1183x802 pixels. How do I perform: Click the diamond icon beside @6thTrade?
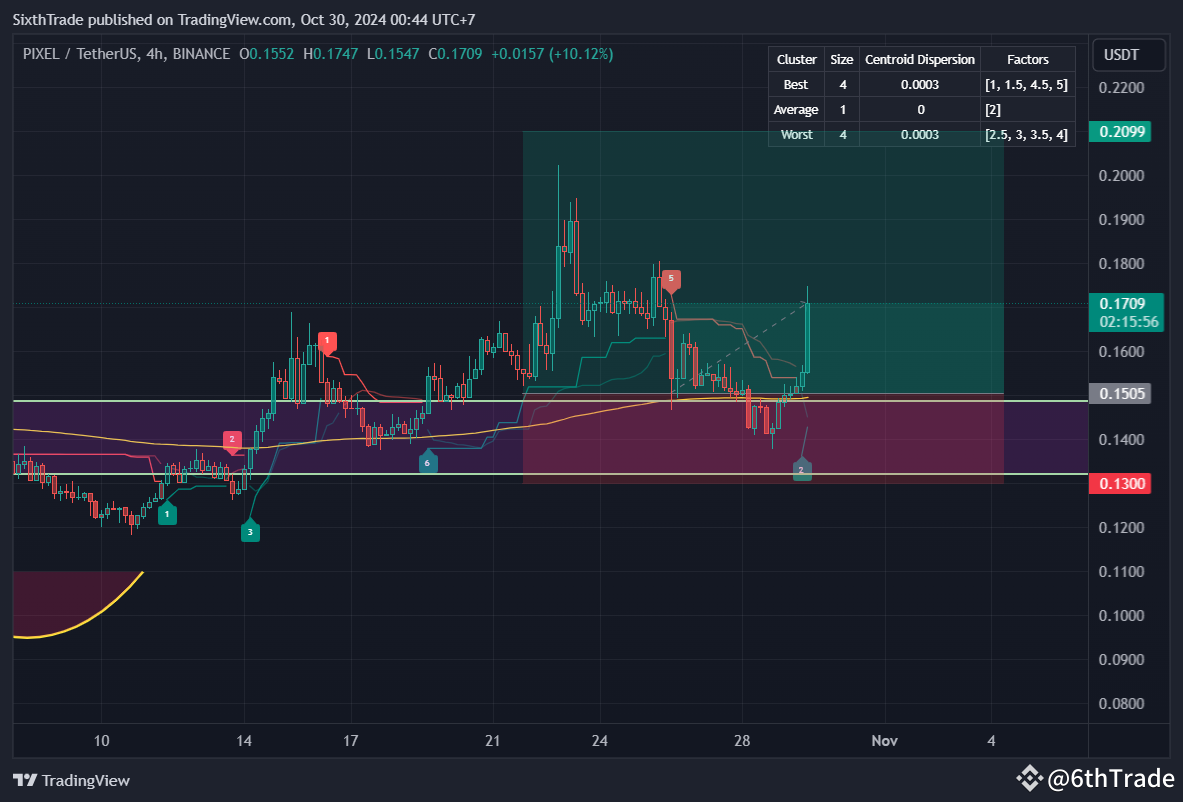1029,778
